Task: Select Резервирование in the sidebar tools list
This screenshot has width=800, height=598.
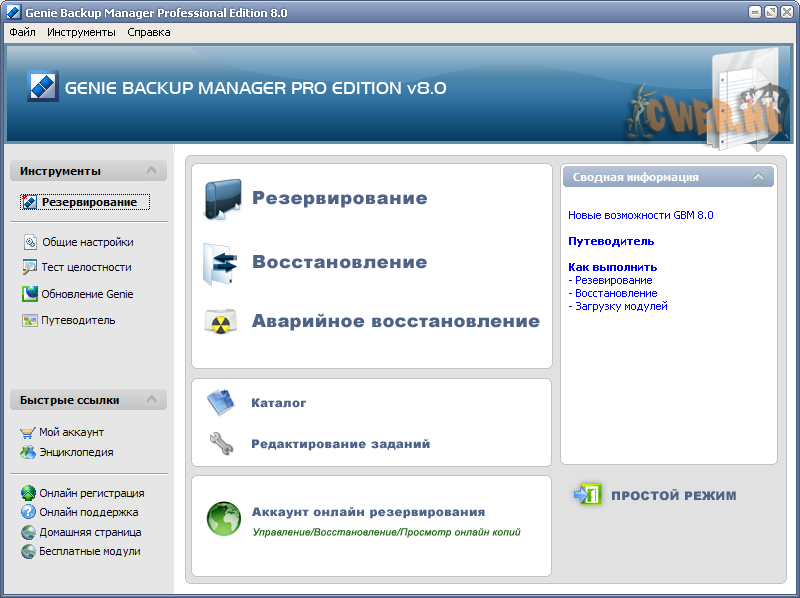Action: [x=88, y=202]
